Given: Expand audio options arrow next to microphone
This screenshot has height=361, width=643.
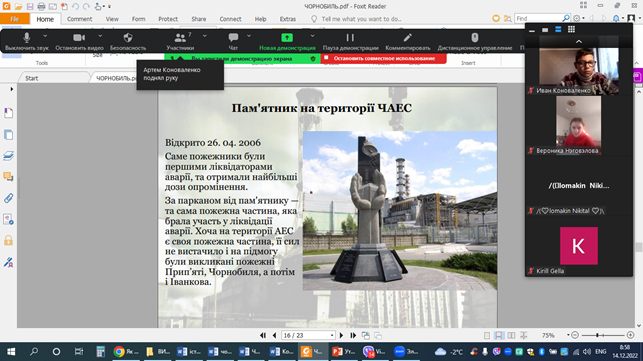Looking at the screenshot, I should [x=45, y=36].
